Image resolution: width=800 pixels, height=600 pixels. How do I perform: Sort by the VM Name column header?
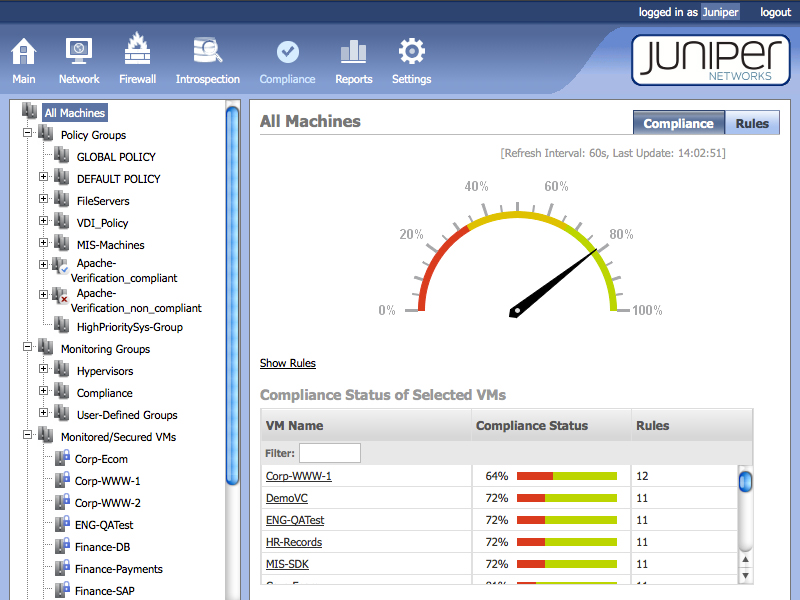(x=366, y=426)
